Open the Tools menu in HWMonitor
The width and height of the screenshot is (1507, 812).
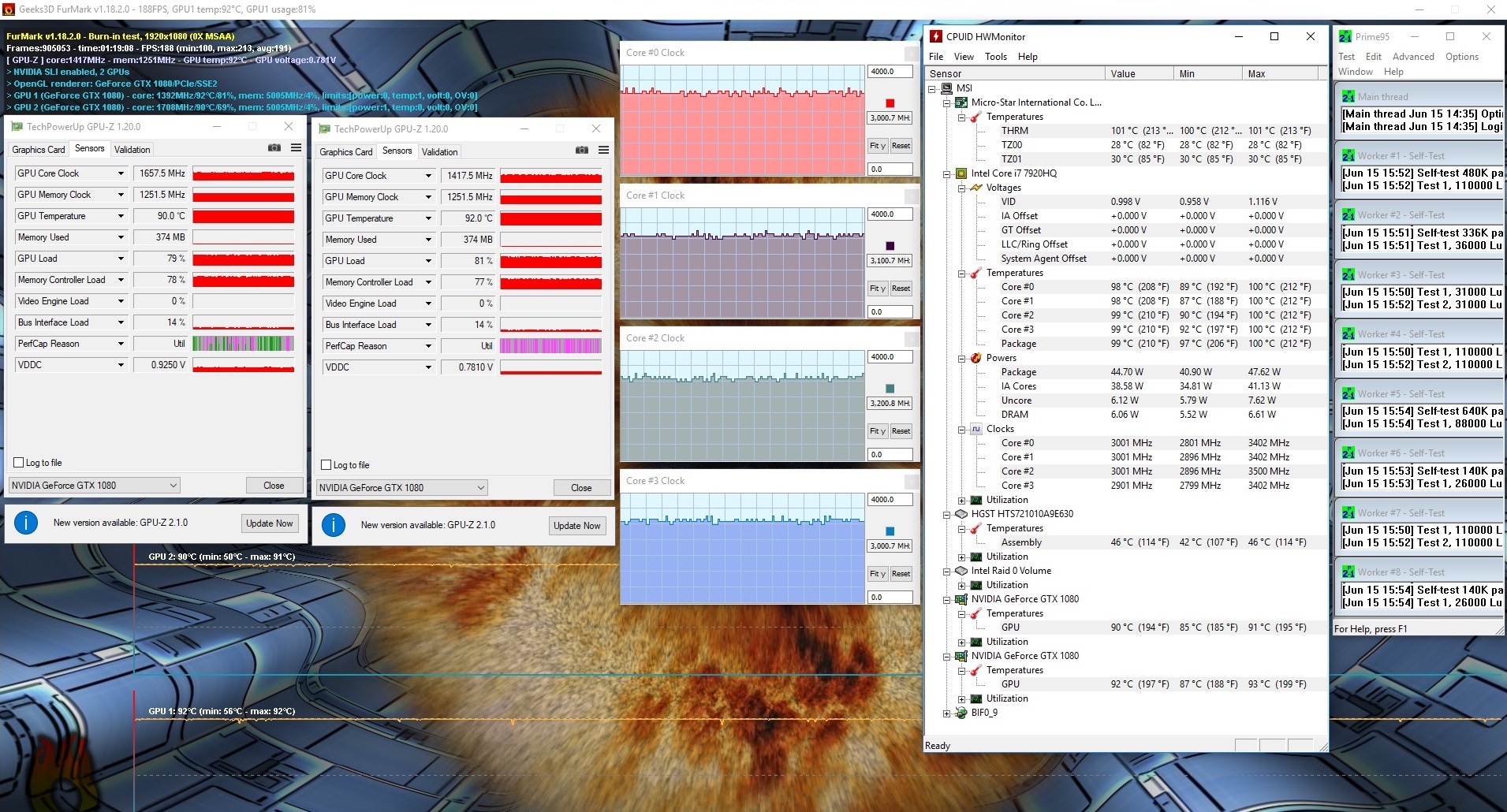coord(996,57)
